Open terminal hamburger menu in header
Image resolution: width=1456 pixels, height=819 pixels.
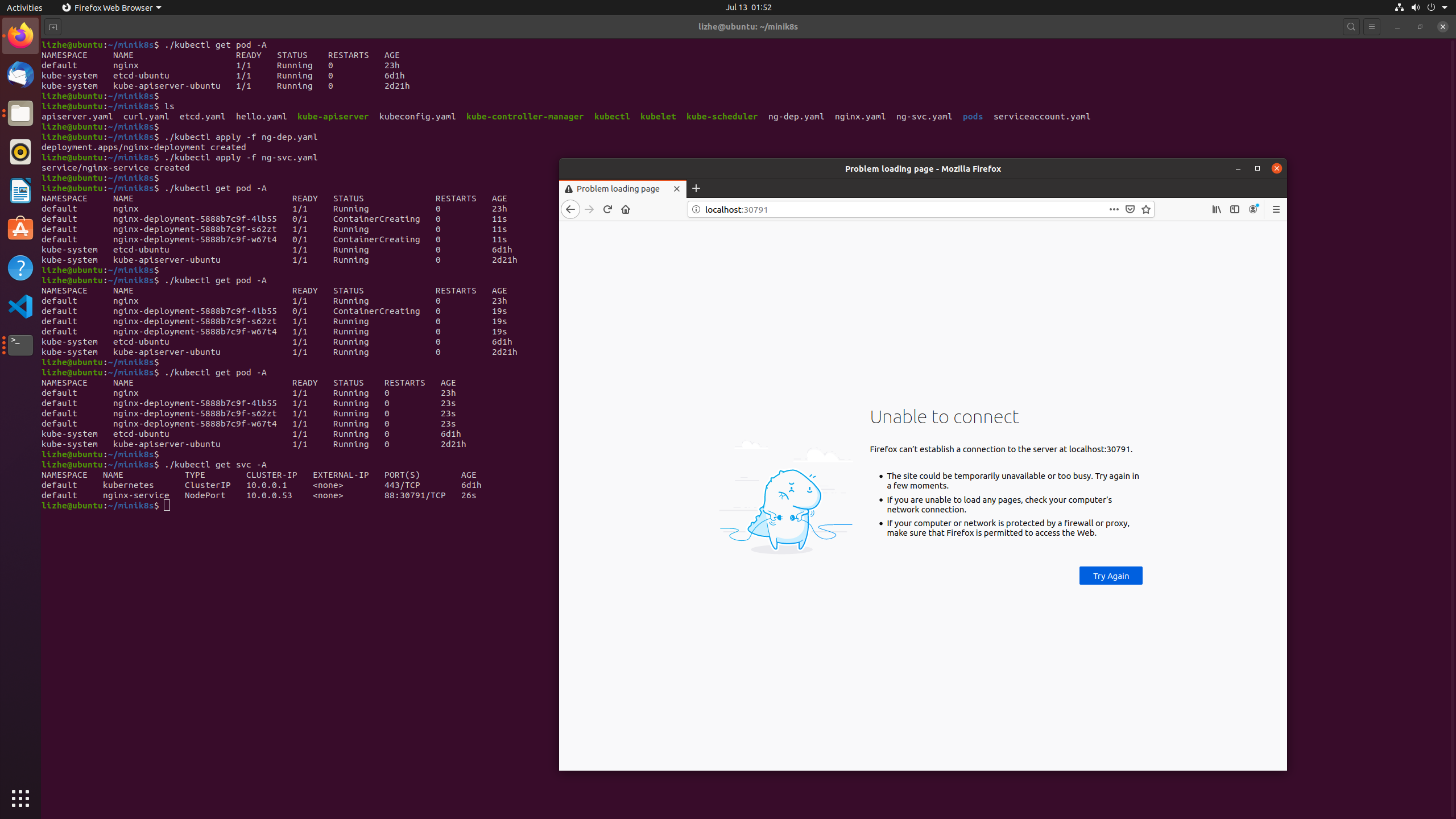click(1372, 27)
